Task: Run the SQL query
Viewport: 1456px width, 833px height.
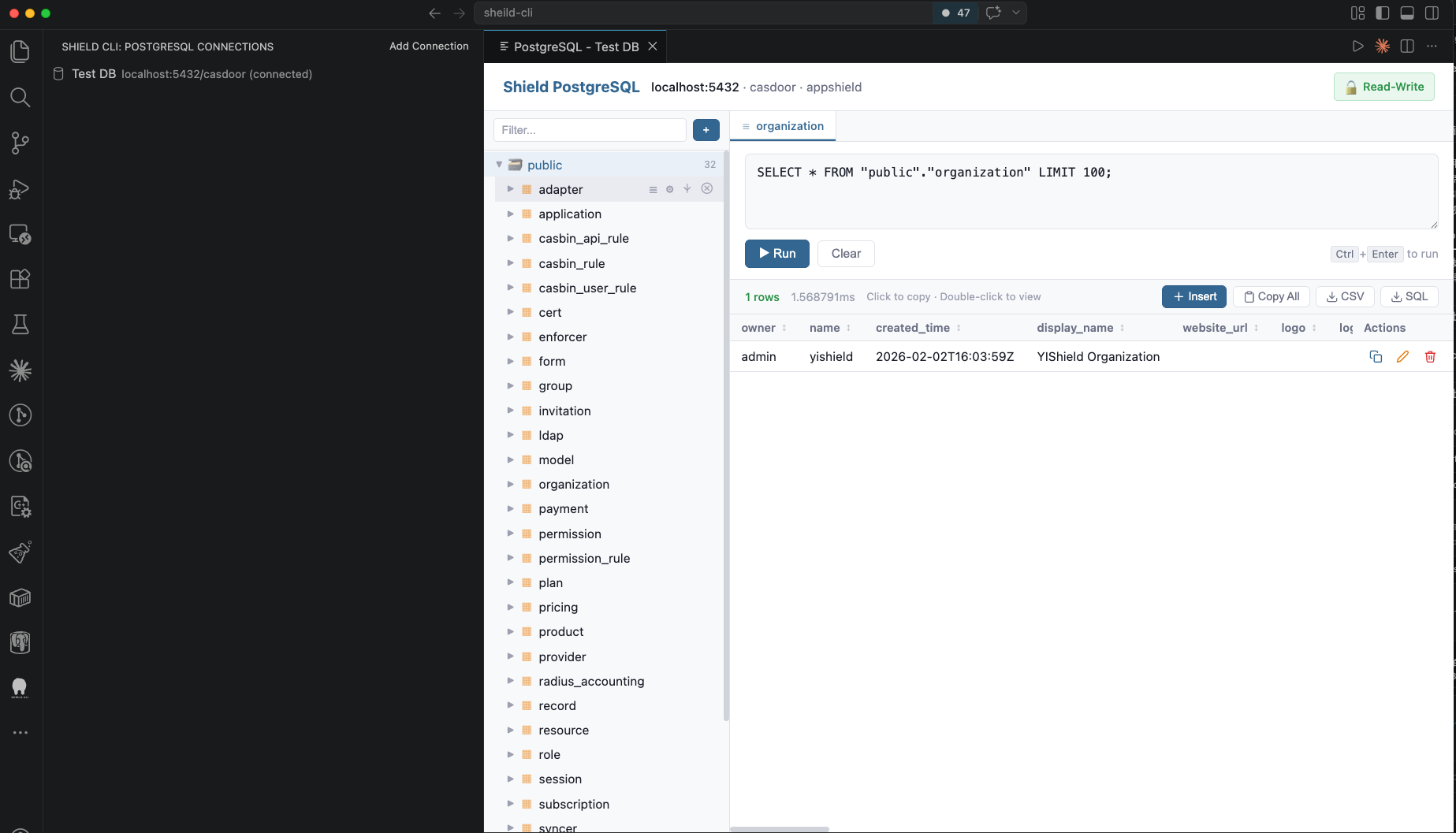Action: click(776, 253)
